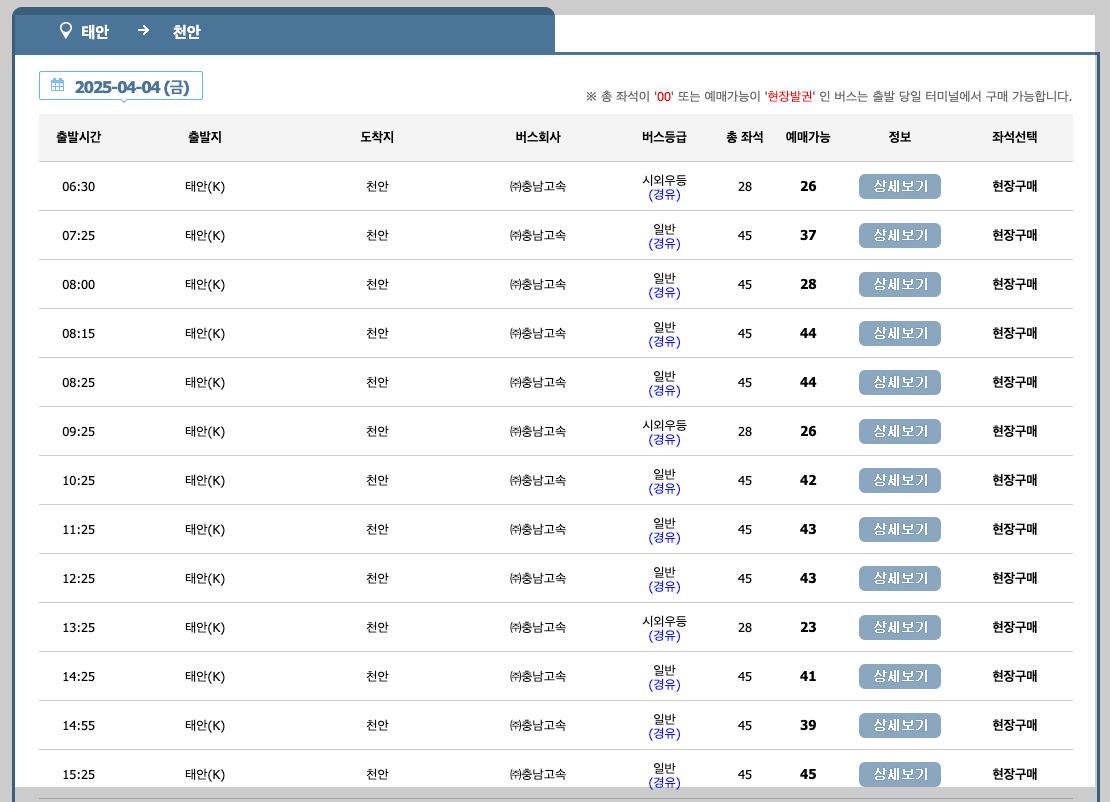This screenshot has height=802, width=1110.
Task: Click the calendar icon in the date box
Action: pyautogui.click(x=57, y=85)
